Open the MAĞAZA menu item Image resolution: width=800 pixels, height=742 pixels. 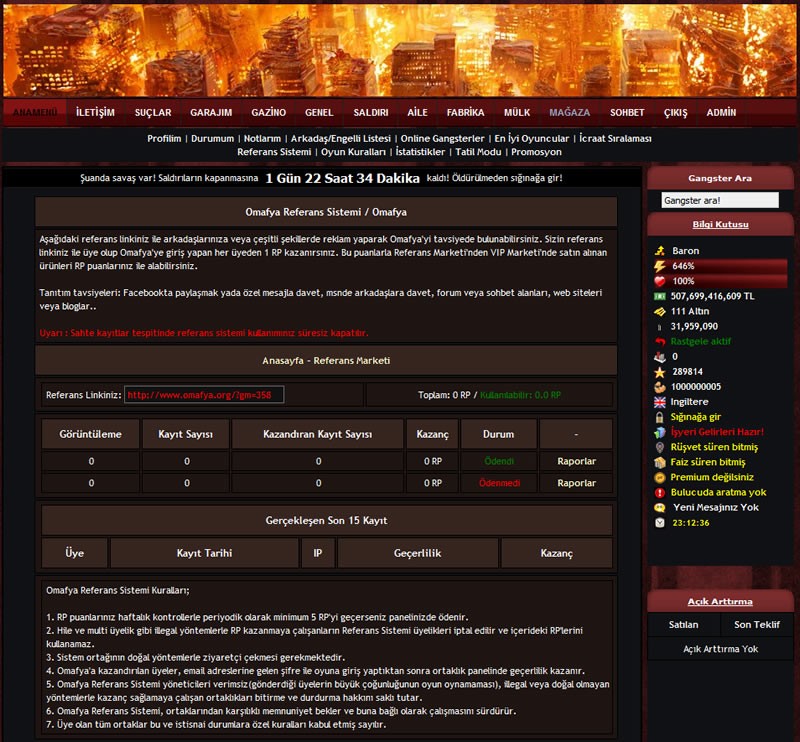click(x=569, y=113)
